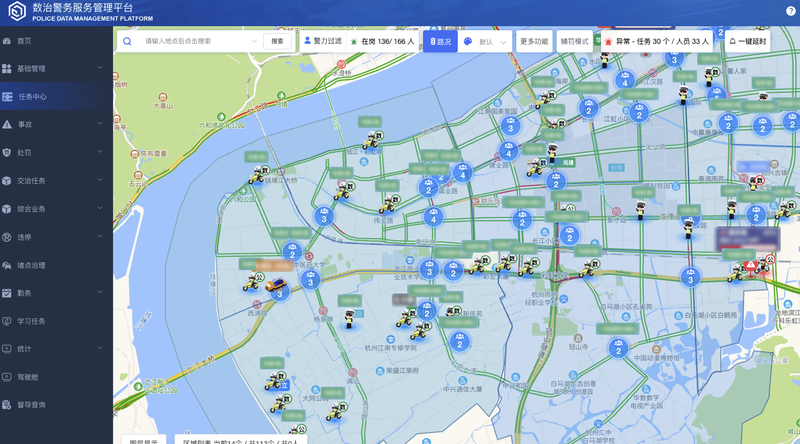Click the 统计 sidebar icon
The image size is (800, 444).
[7, 349]
